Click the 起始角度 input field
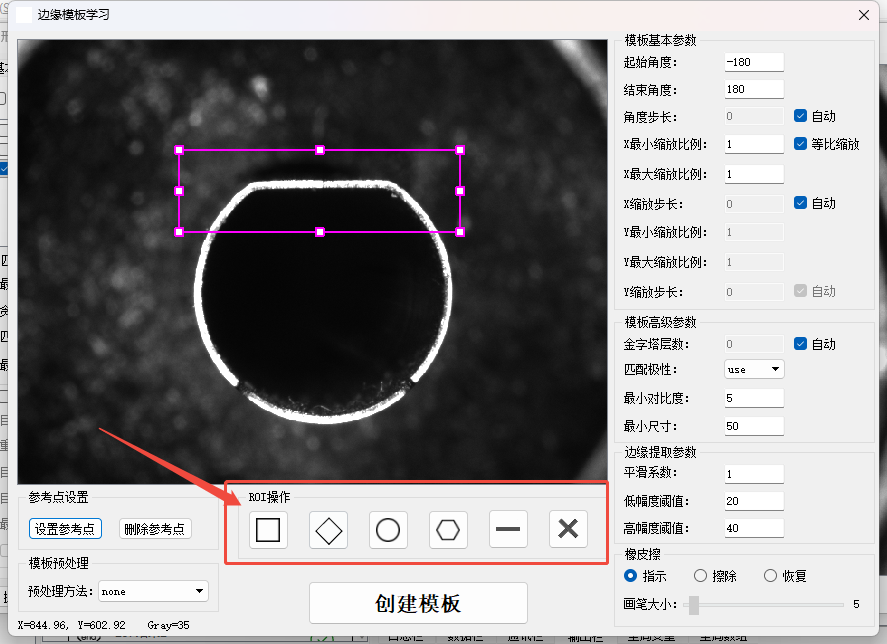This screenshot has width=887, height=644. pos(754,62)
